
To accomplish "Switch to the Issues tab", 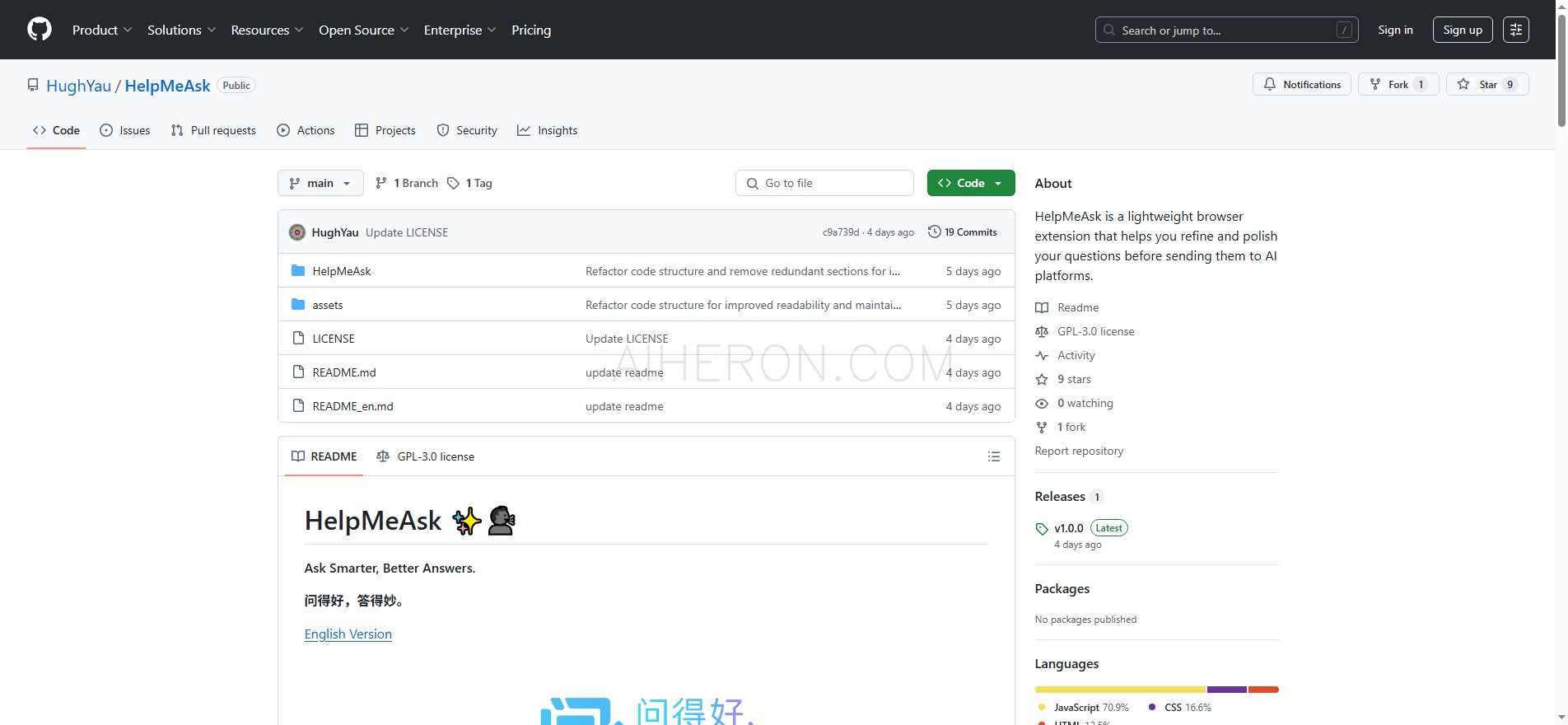I will pyautogui.click(x=124, y=130).
